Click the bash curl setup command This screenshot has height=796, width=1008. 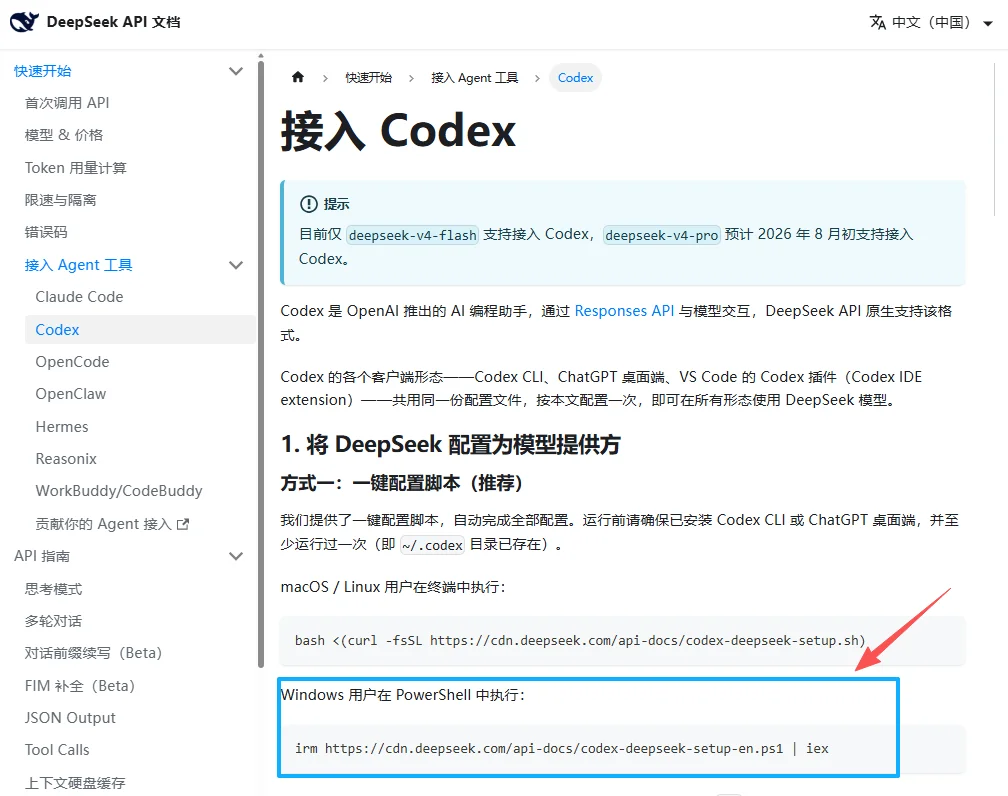pos(580,640)
